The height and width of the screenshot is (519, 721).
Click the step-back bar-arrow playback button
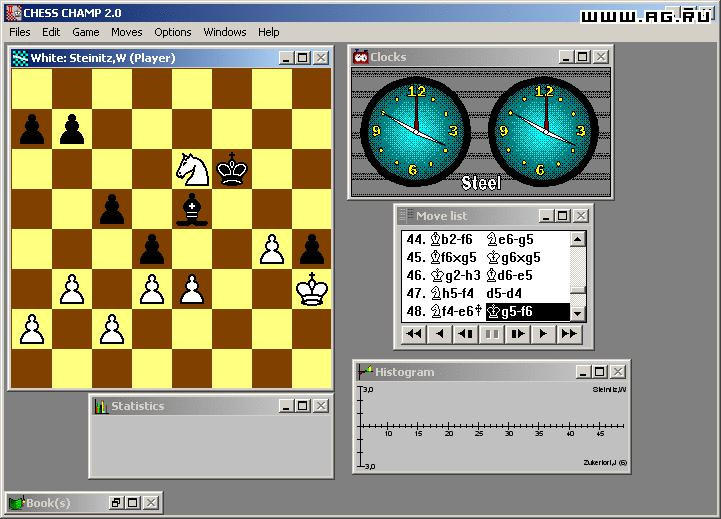pos(465,334)
